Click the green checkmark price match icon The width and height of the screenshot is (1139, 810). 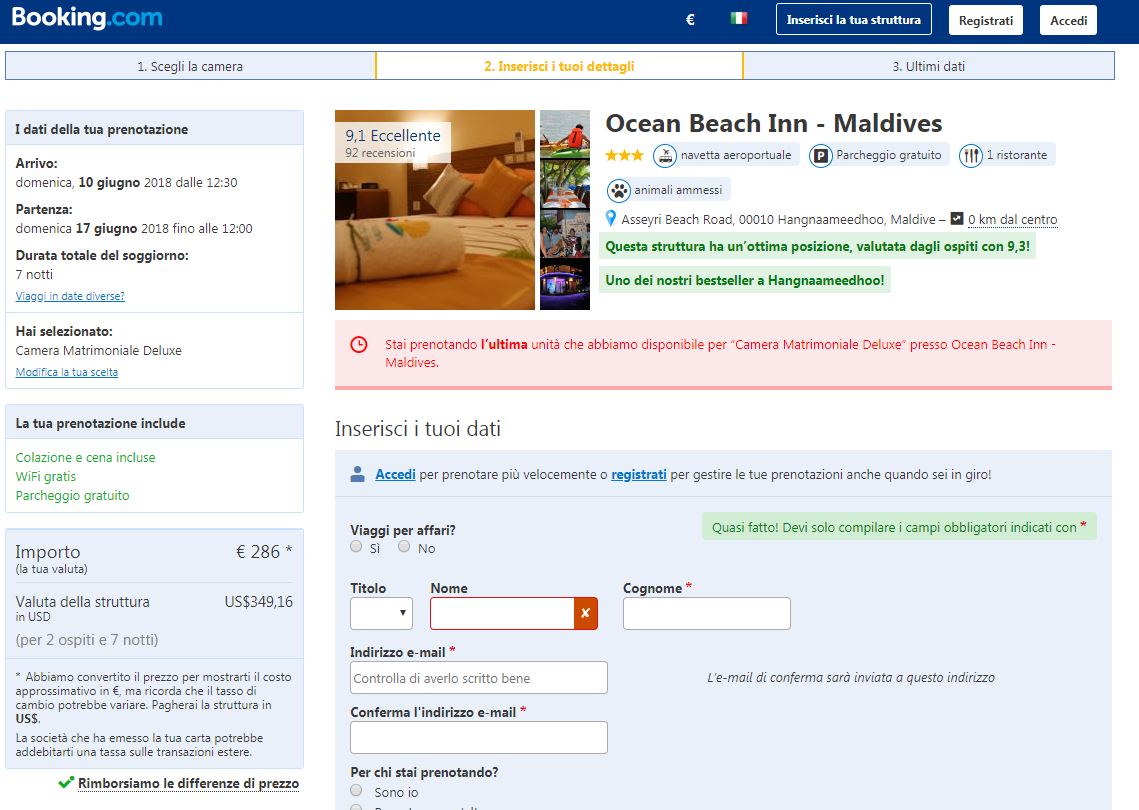pos(66,782)
